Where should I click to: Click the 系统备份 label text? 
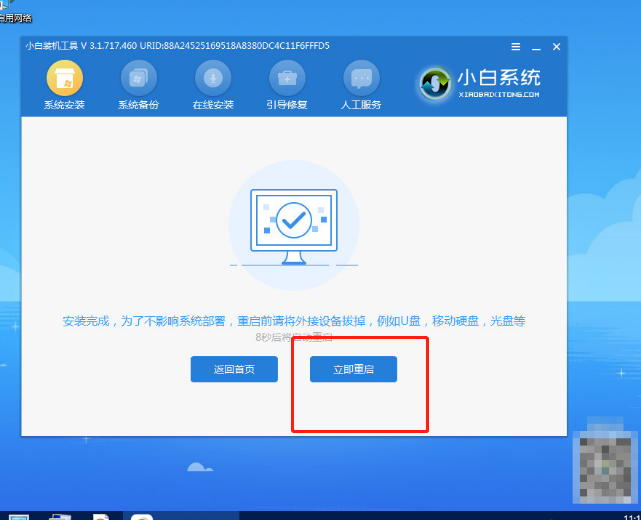coord(139,105)
